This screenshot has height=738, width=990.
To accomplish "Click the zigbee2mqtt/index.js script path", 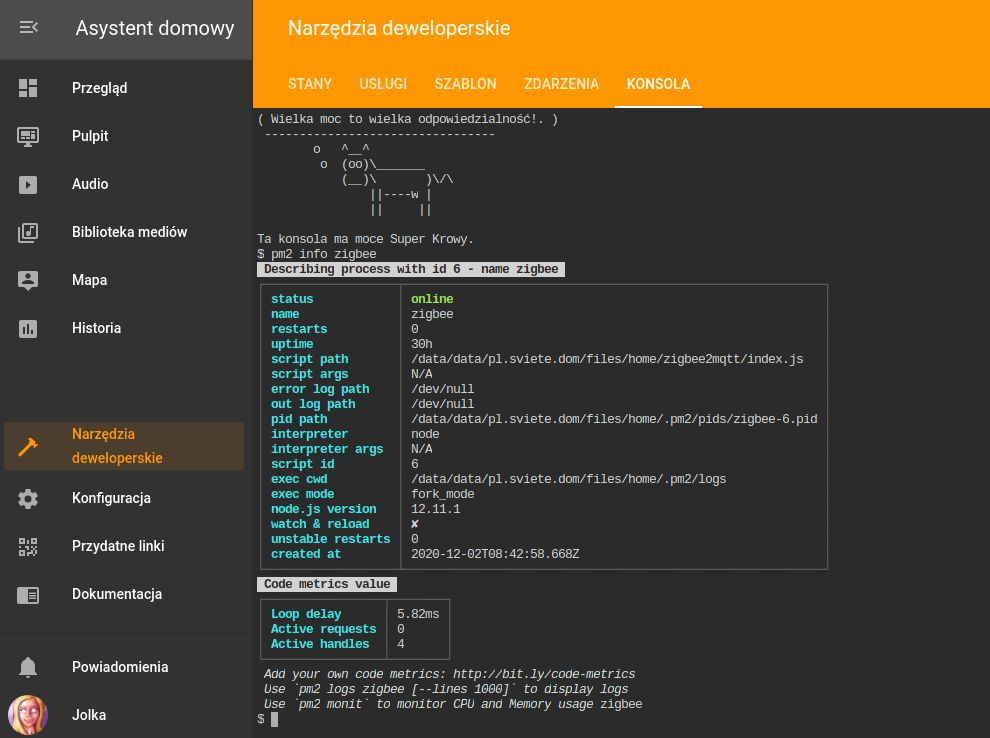I will [607, 359].
